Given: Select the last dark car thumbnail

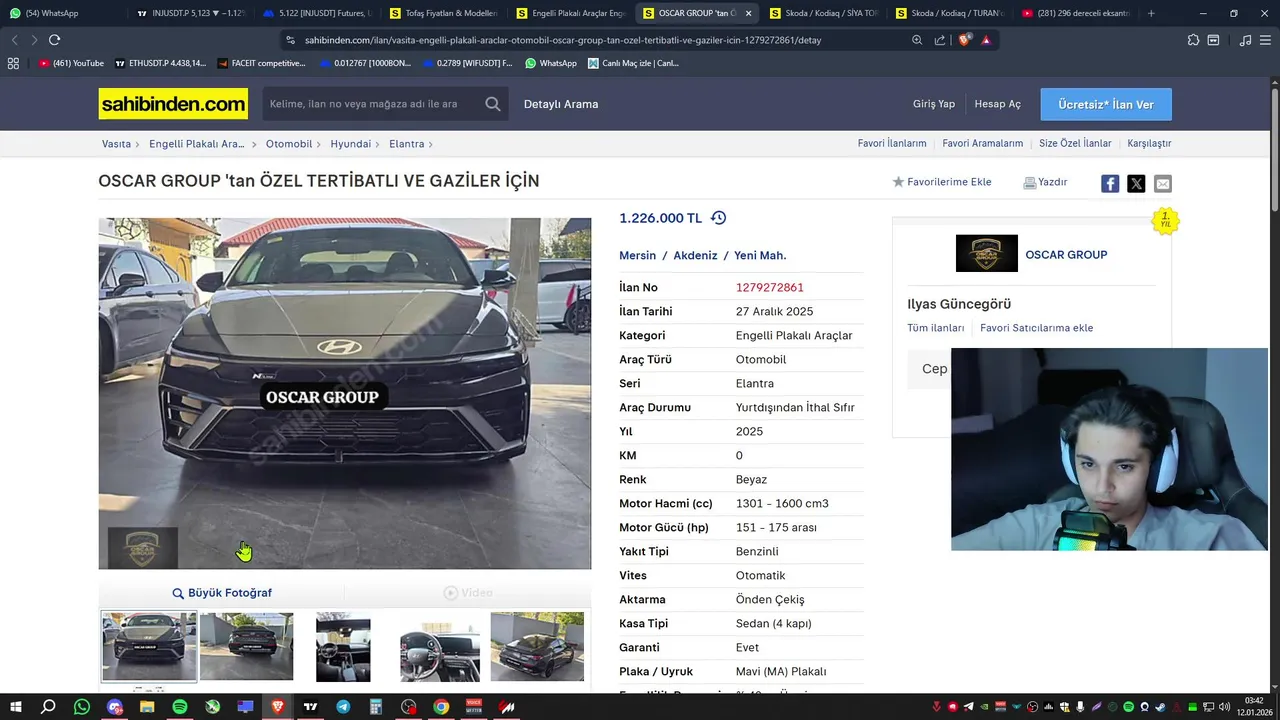Looking at the screenshot, I should tap(537, 646).
